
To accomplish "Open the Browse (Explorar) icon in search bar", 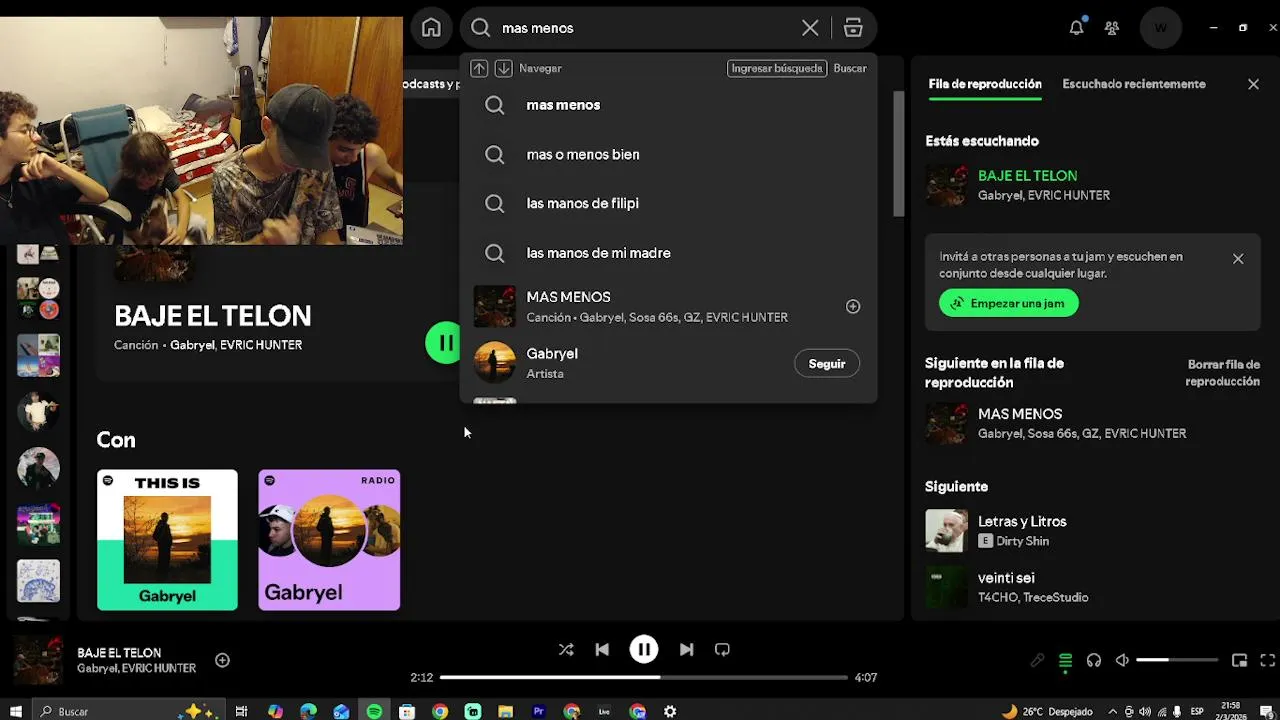I will 853,28.
